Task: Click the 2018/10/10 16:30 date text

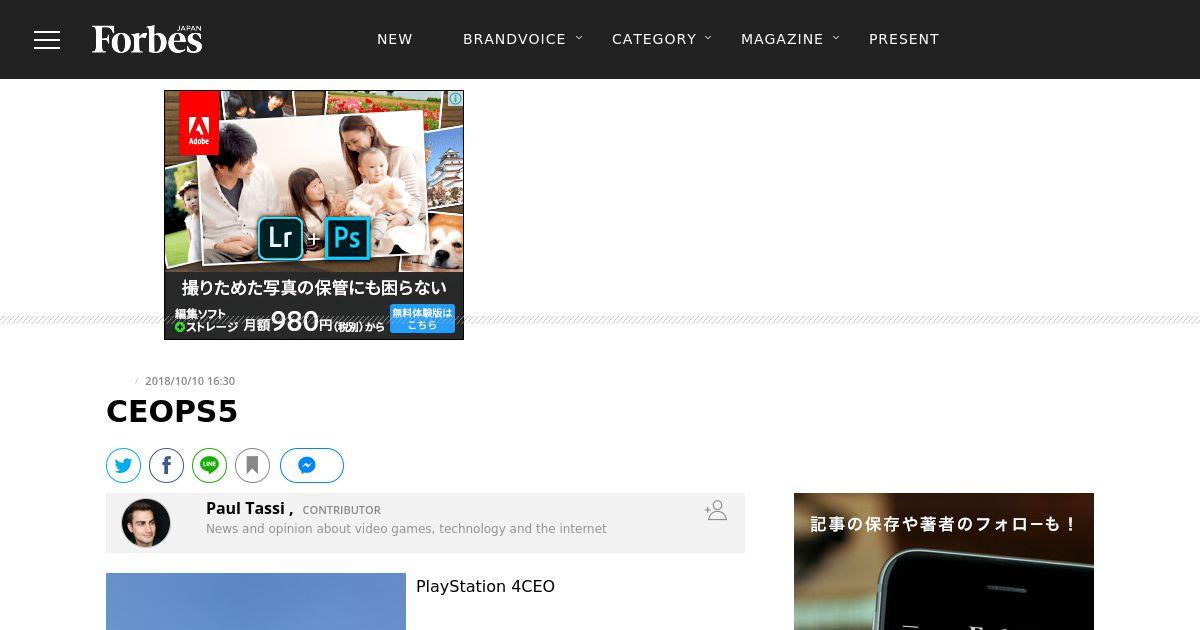Action: click(x=190, y=381)
